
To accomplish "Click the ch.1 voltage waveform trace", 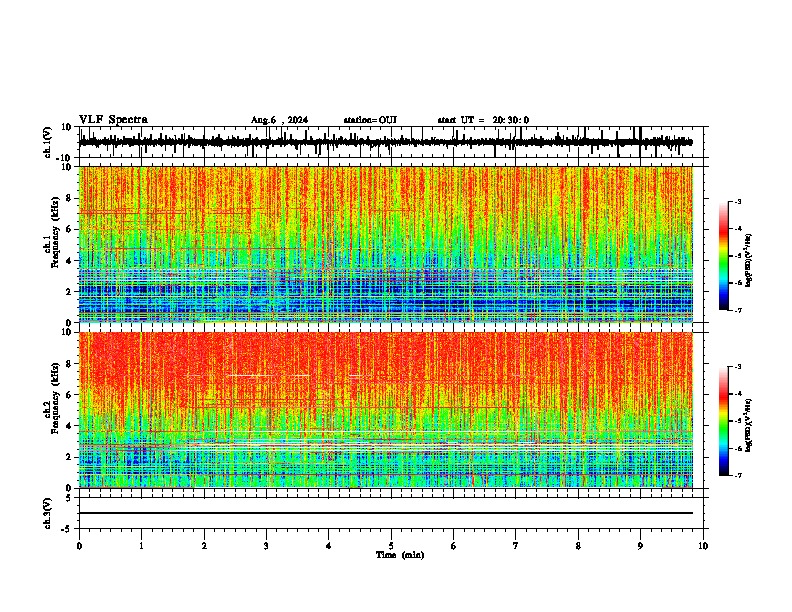I will coord(385,142).
